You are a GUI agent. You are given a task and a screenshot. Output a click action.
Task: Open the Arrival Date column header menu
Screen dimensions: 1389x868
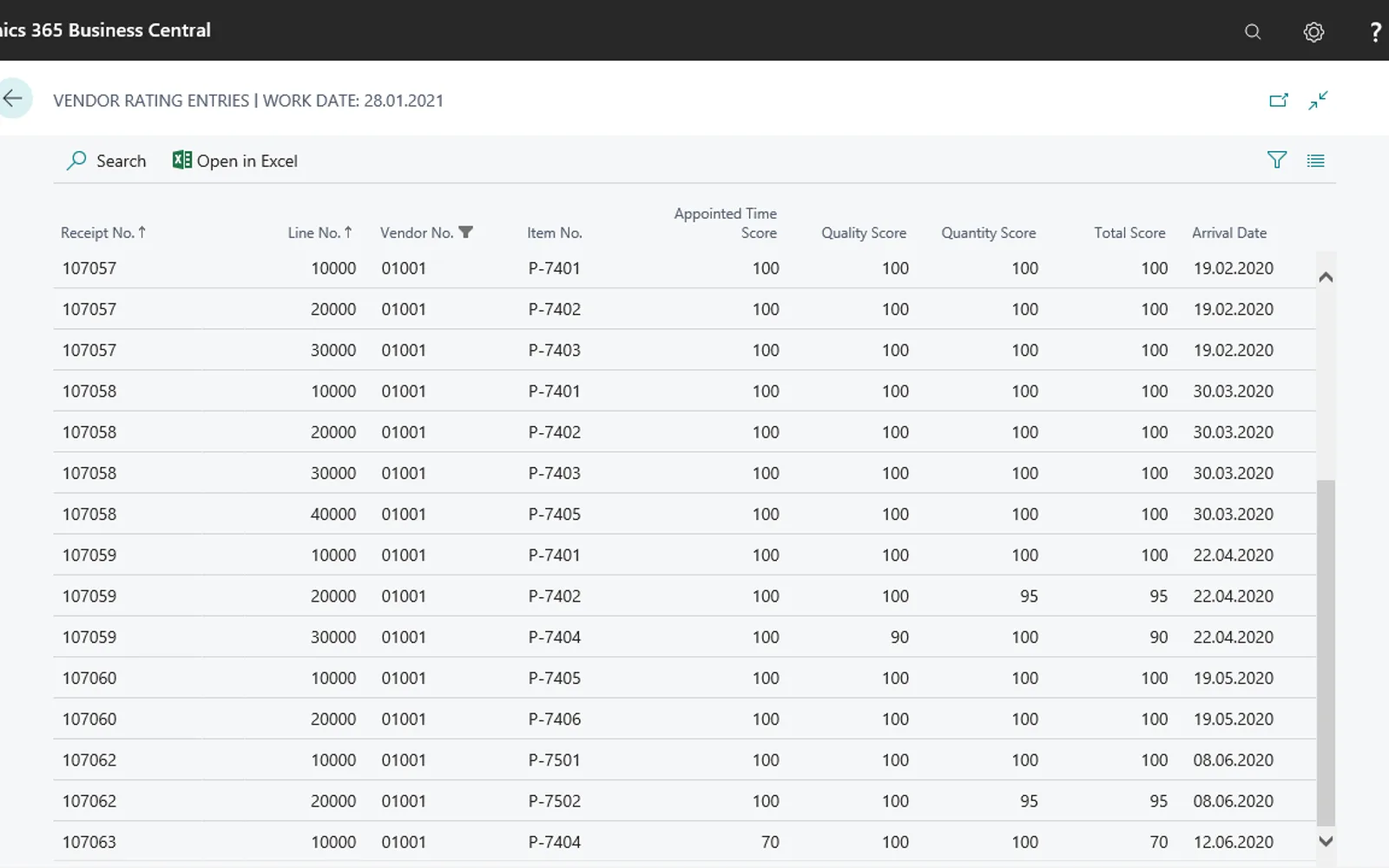(1228, 233)
